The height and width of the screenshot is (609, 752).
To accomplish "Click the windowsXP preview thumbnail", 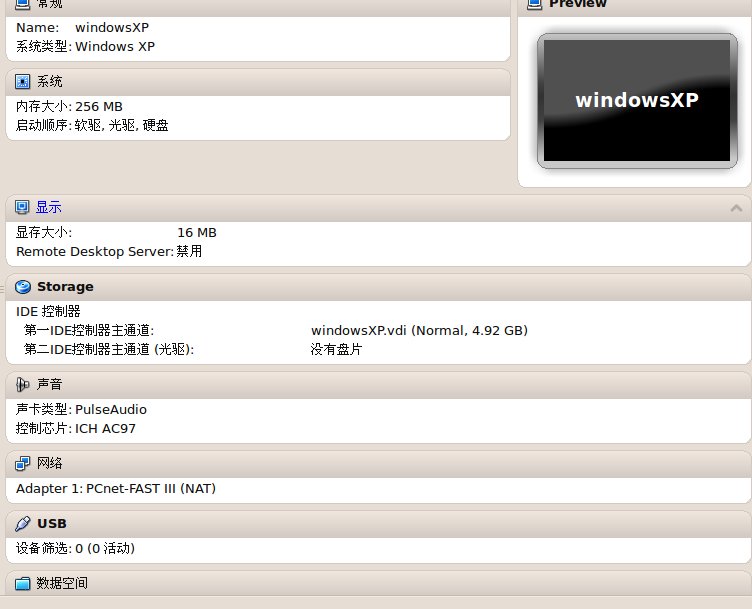I will [x=637, y=101].
